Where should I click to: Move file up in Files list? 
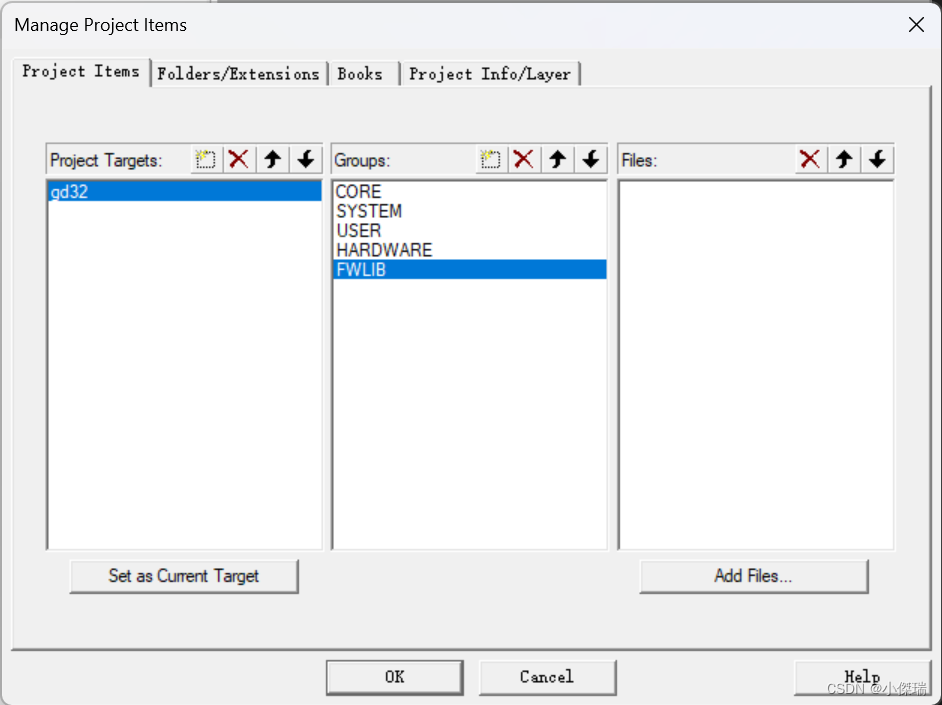pos(844,160)
